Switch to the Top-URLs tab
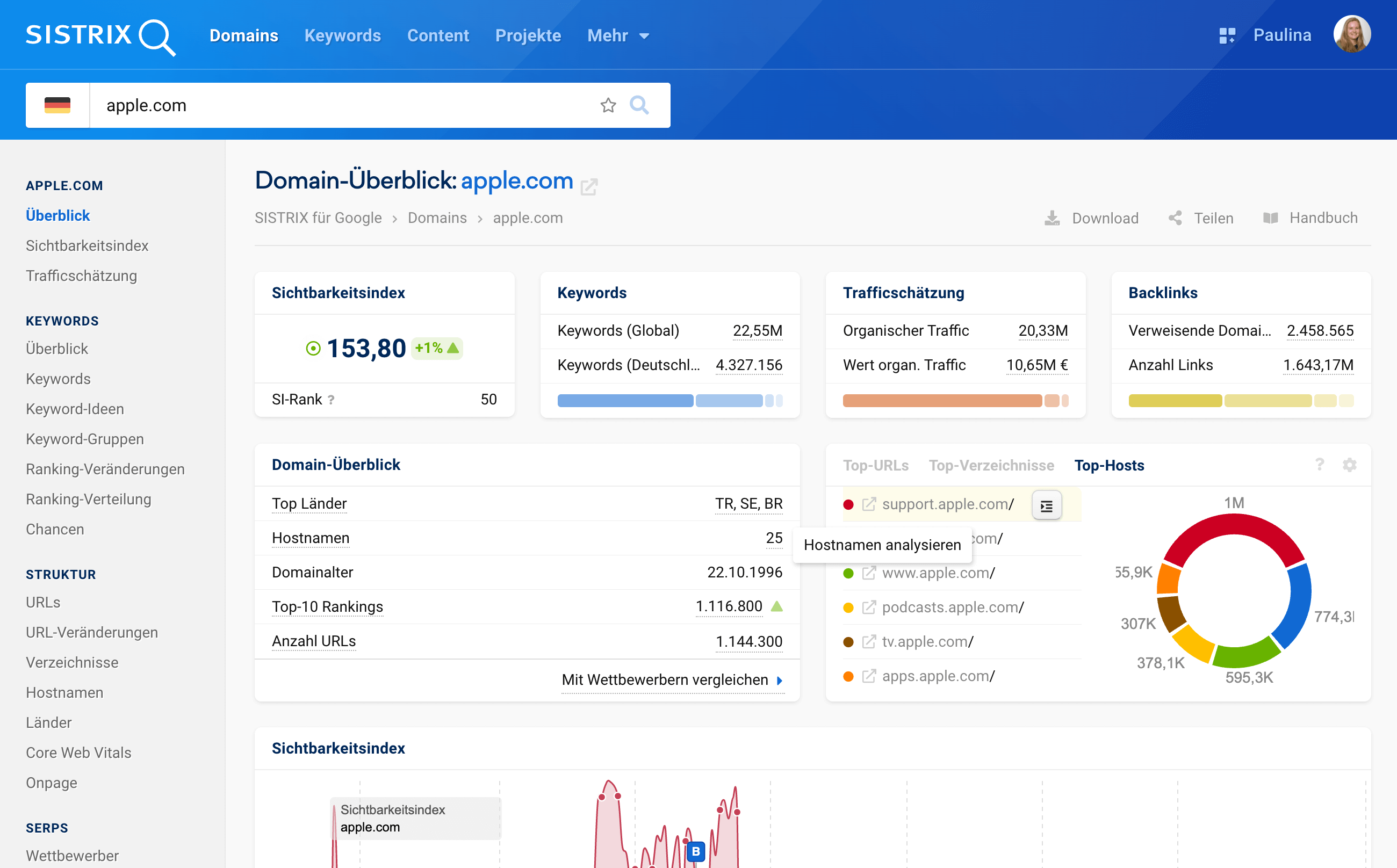This screenshot has width=1397, height=868. click(875, 465)
